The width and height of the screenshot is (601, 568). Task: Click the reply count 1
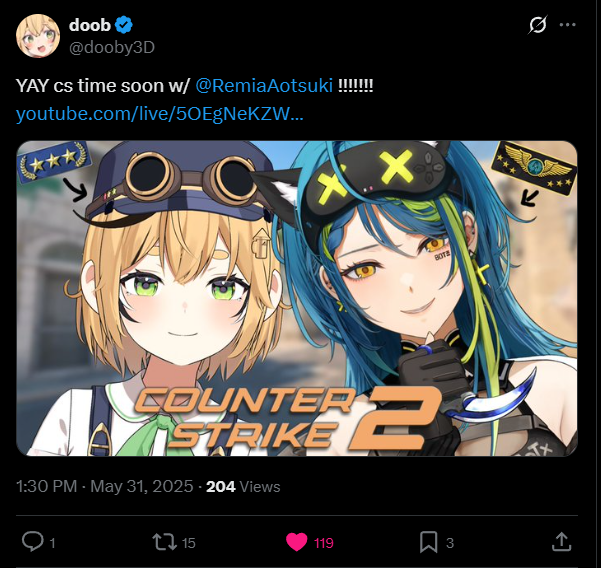point(53,543)
